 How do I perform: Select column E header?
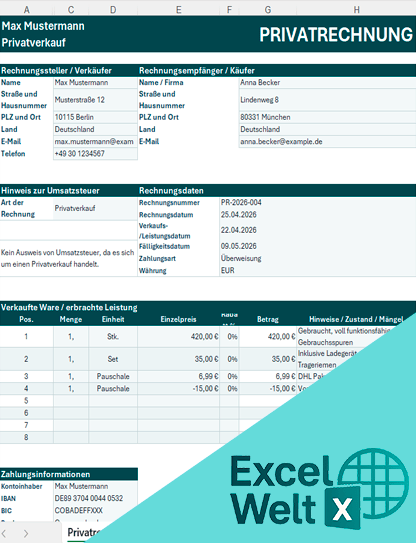[178, 10]
